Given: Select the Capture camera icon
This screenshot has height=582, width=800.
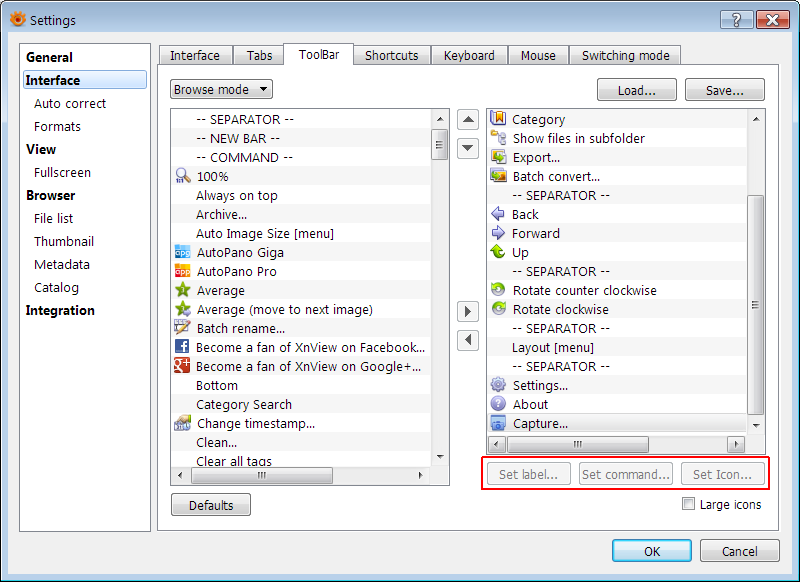Looking at the screenshot, I should [x=498, y=423].
